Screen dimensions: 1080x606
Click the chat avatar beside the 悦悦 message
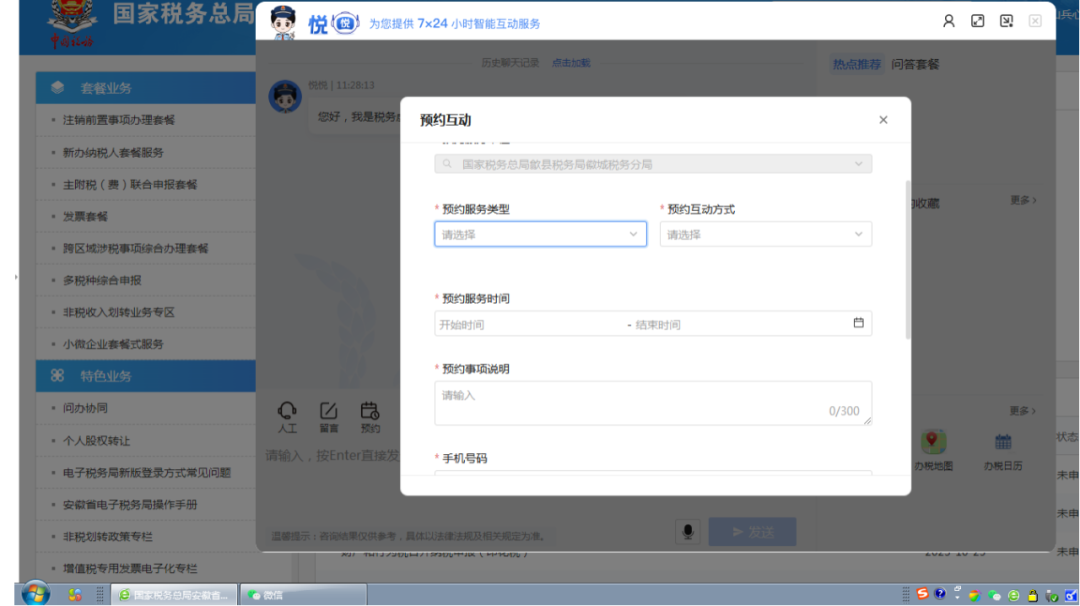coord(284,96)
